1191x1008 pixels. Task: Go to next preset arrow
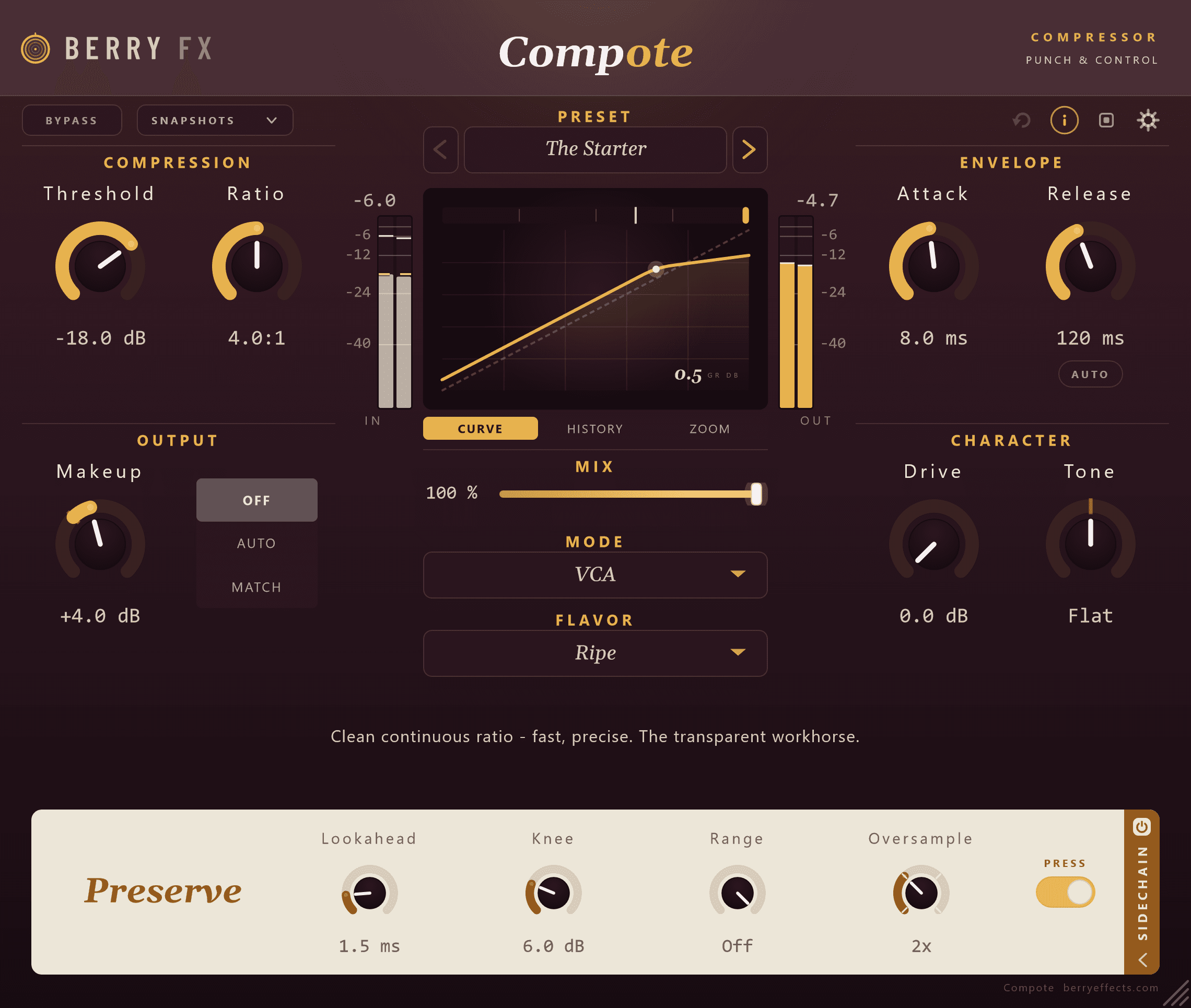click(750, 150)
